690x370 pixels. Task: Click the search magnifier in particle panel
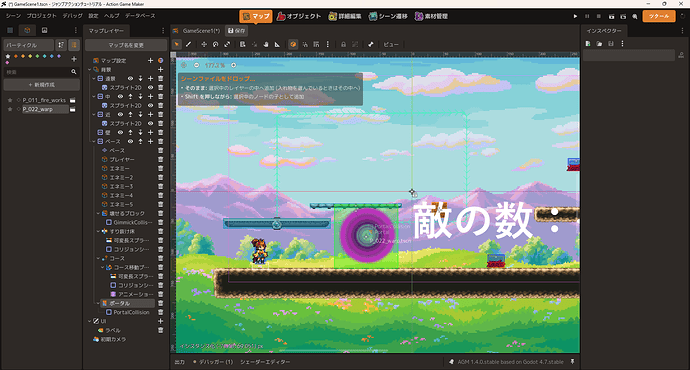click(x=73, y=72)
